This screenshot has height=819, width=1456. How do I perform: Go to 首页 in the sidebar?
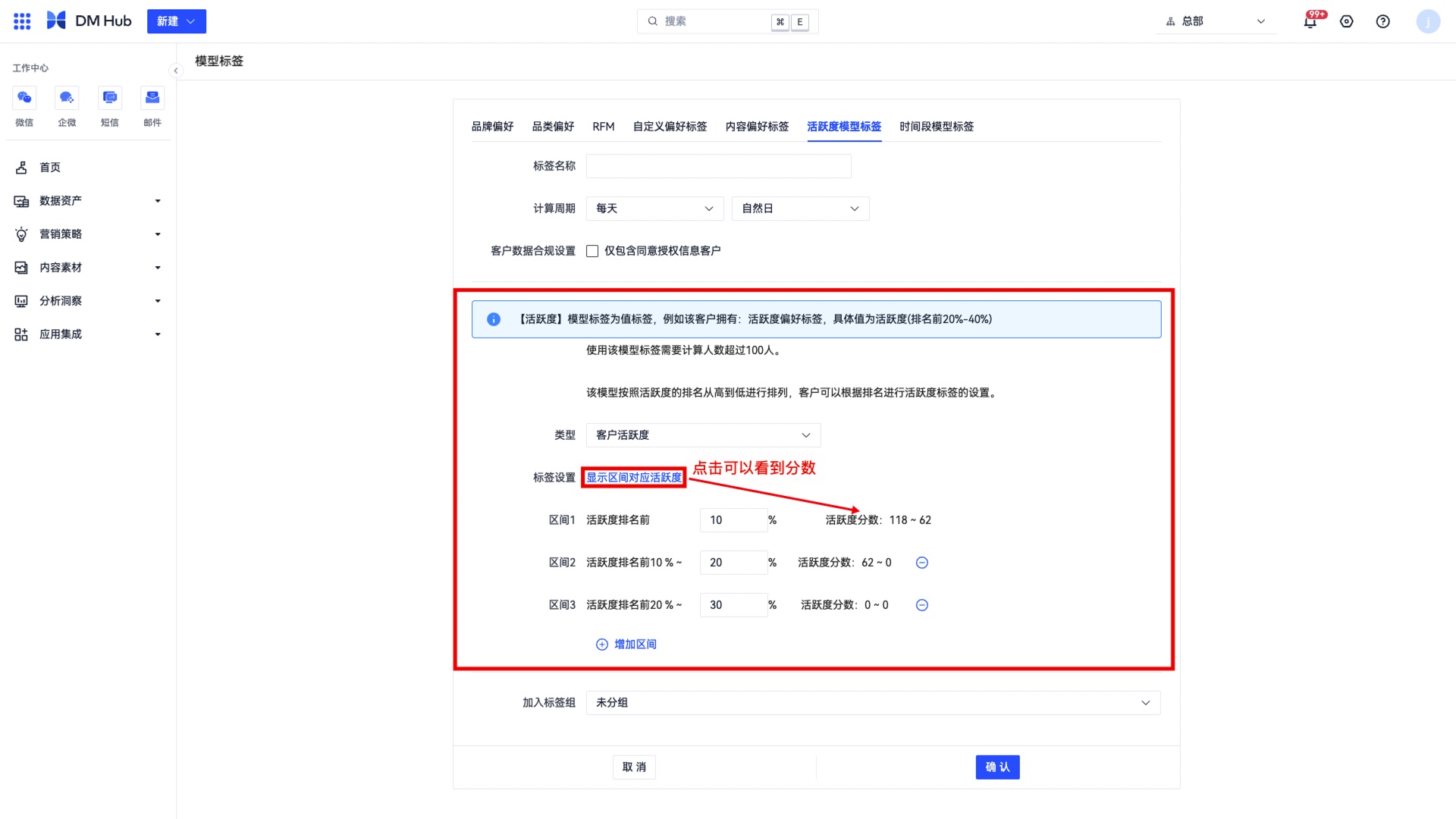50,168
